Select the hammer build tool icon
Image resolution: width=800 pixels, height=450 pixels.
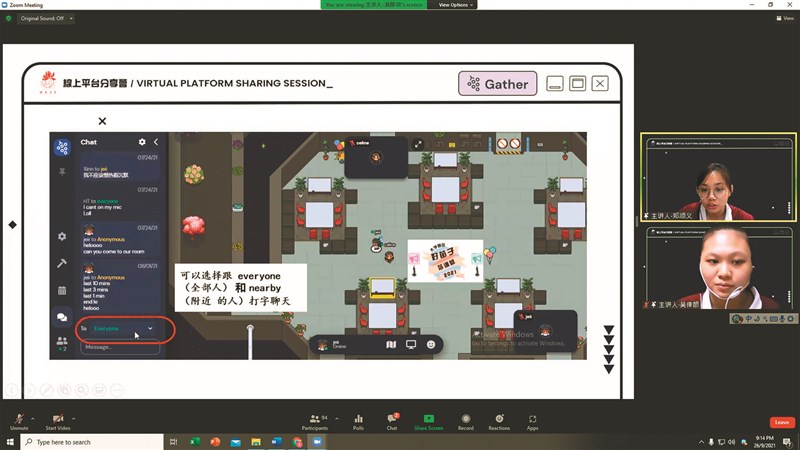click(x=62, y=263)
